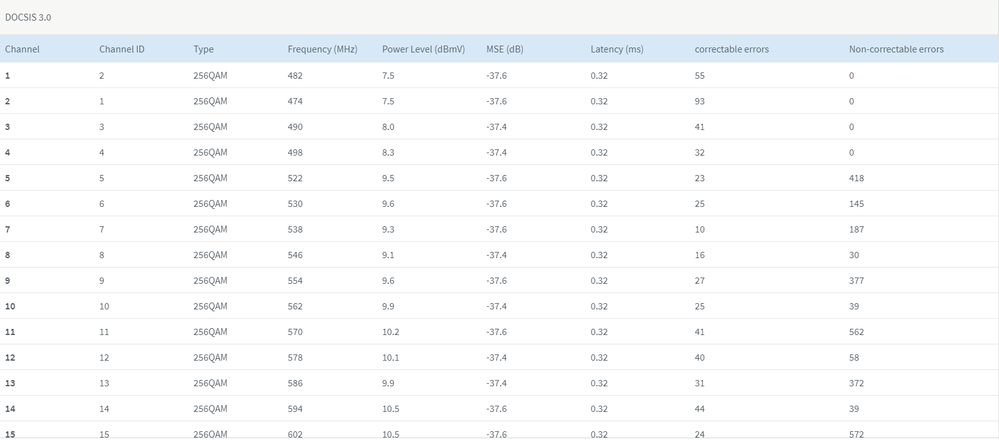999x440 pixels.
Task: Click the Channel ID column header
Action: pyautogui.click(x=122, y=49)
